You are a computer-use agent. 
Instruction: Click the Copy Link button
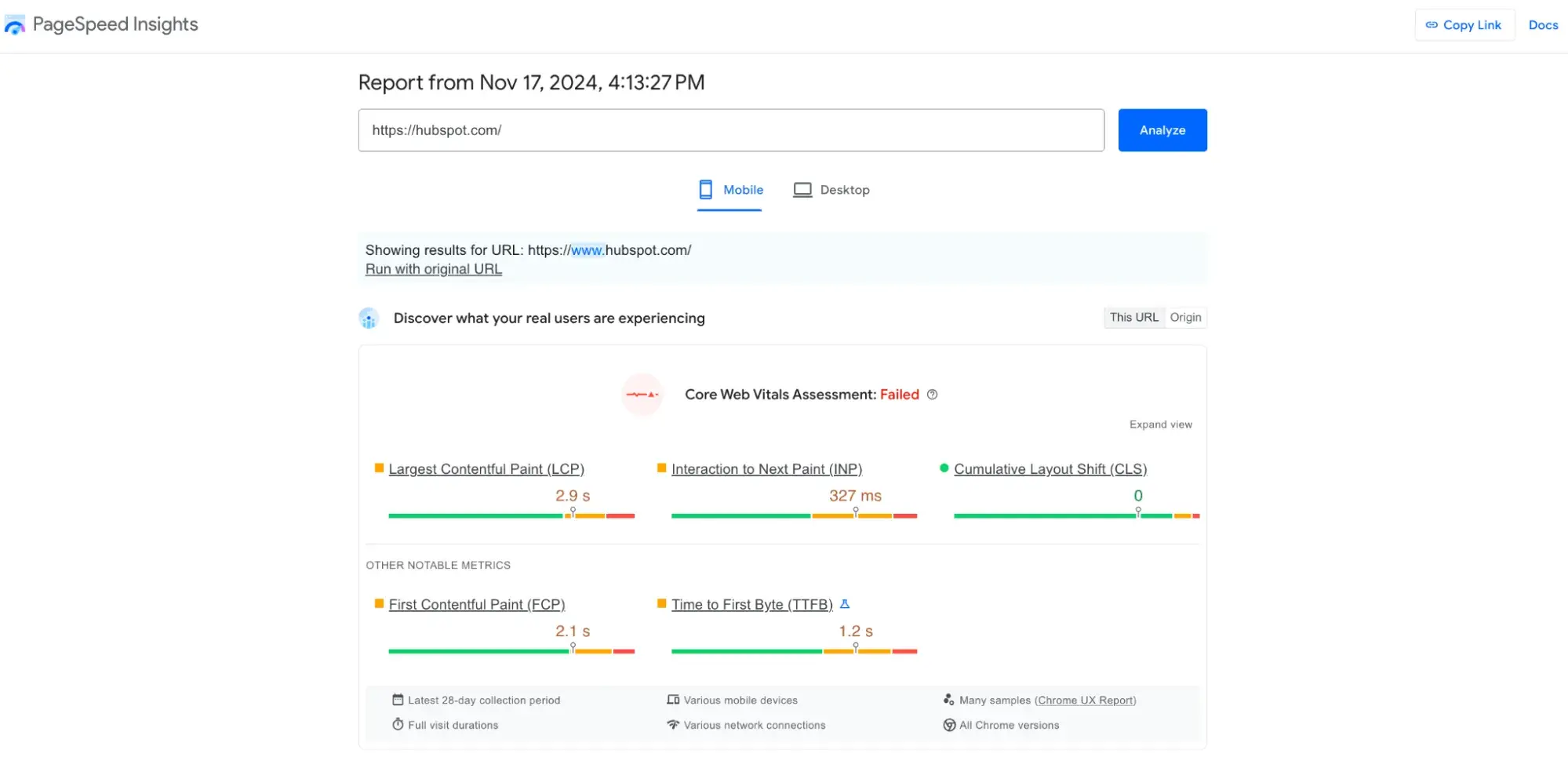[1464, 25]
